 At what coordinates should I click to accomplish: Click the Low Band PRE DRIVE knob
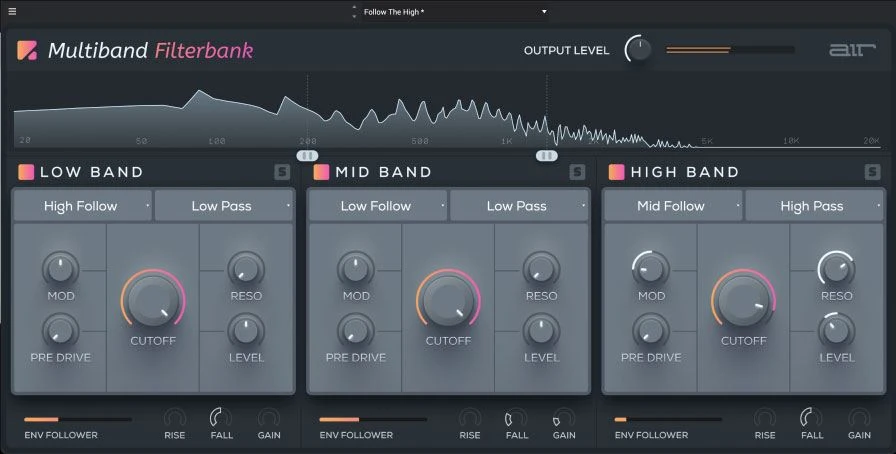(61, 330)
